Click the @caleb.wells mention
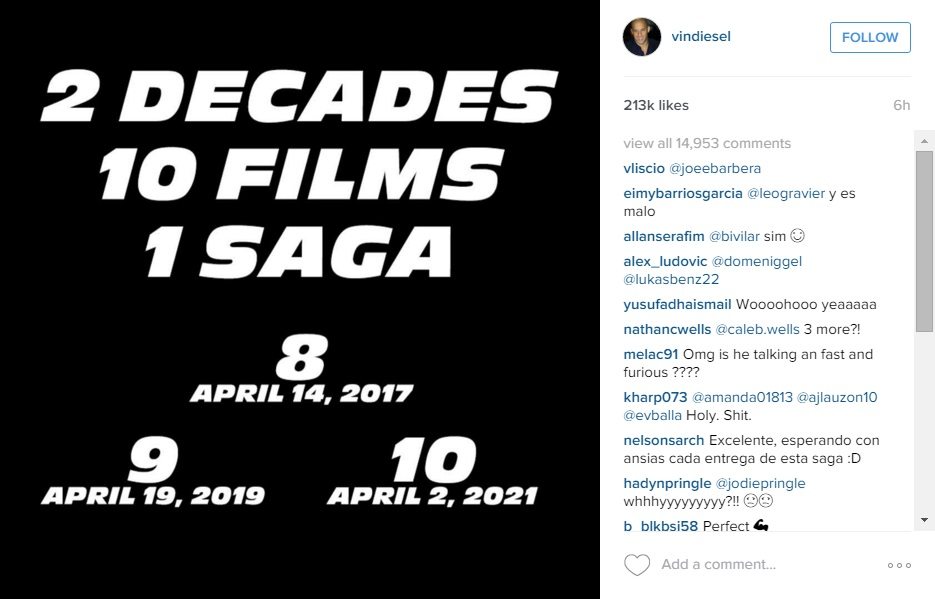The height and width of the screenshot is (599, 935). (x=757, y=329)
